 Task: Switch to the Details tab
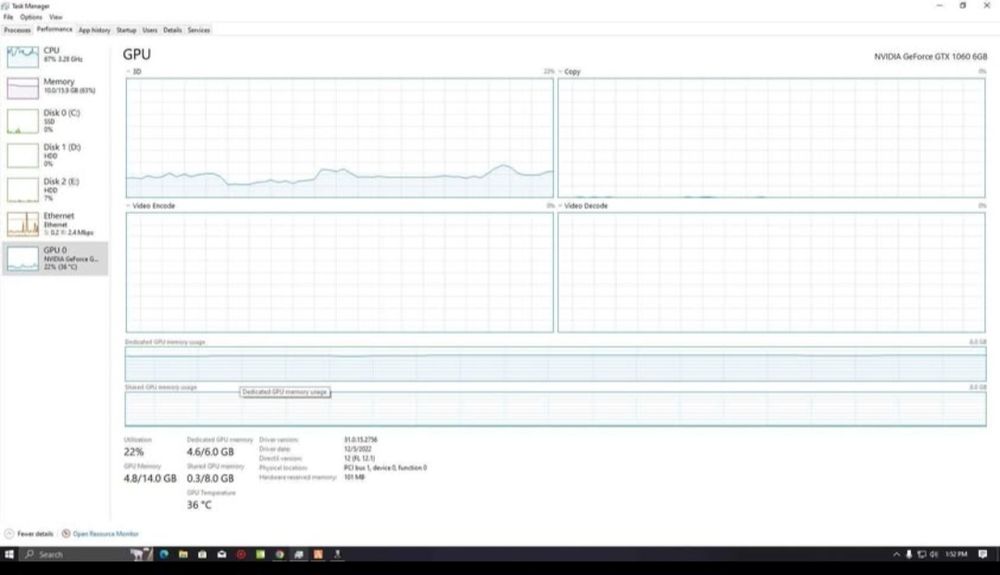pos(172,30)
